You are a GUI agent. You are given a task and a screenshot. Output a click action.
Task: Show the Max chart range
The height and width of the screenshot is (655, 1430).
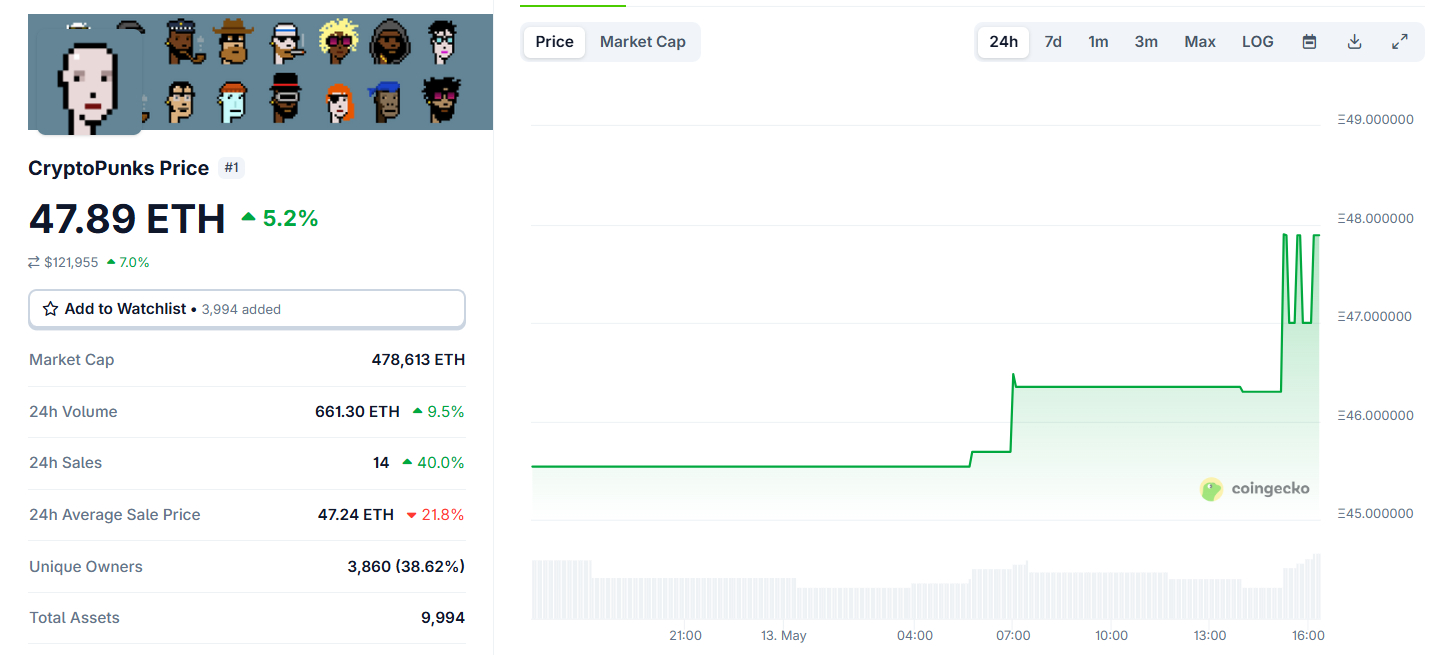pyautogui.click(x=1200, y=42)
